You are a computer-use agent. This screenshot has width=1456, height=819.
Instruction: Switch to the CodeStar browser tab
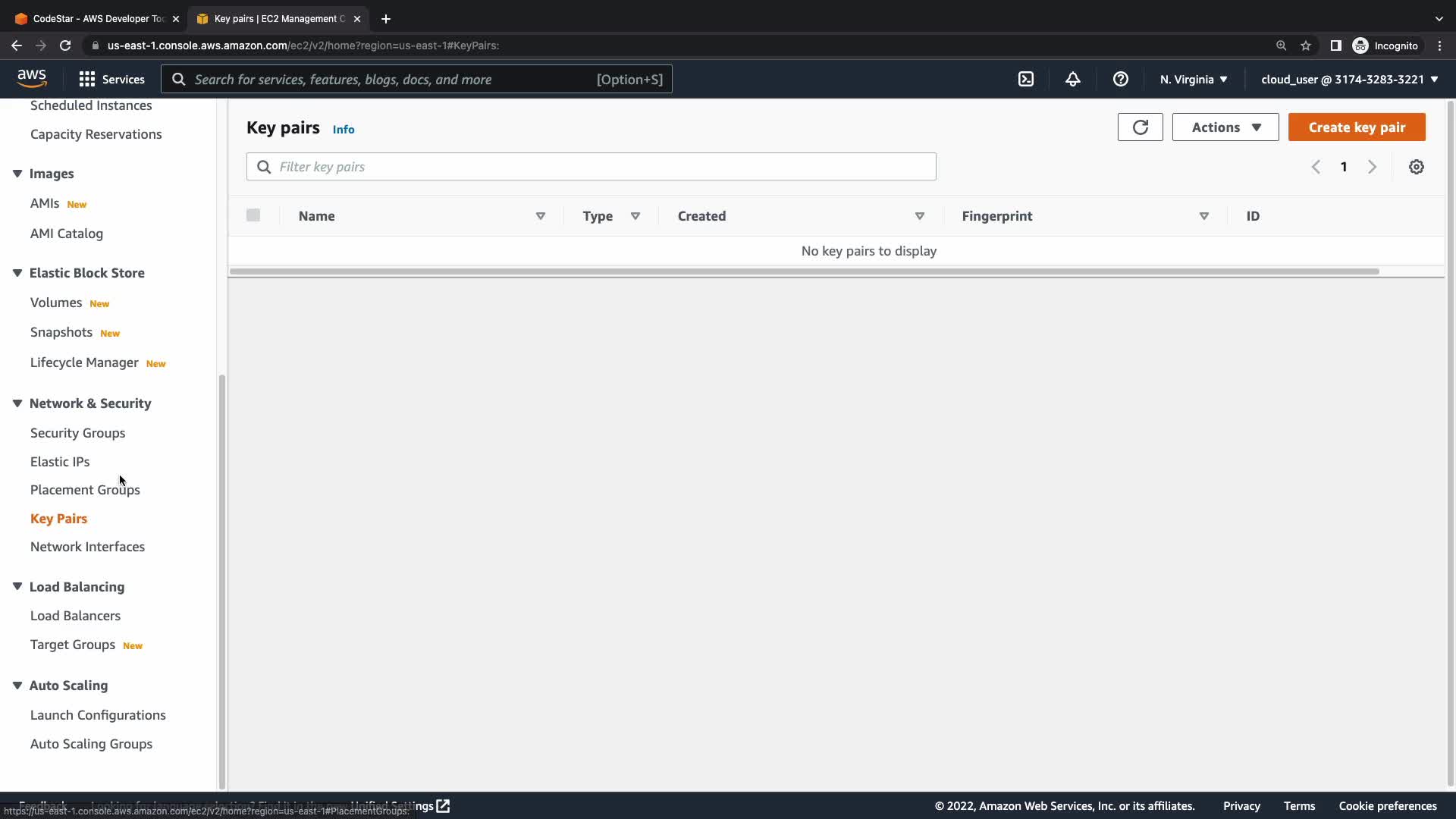coord(97,18)
